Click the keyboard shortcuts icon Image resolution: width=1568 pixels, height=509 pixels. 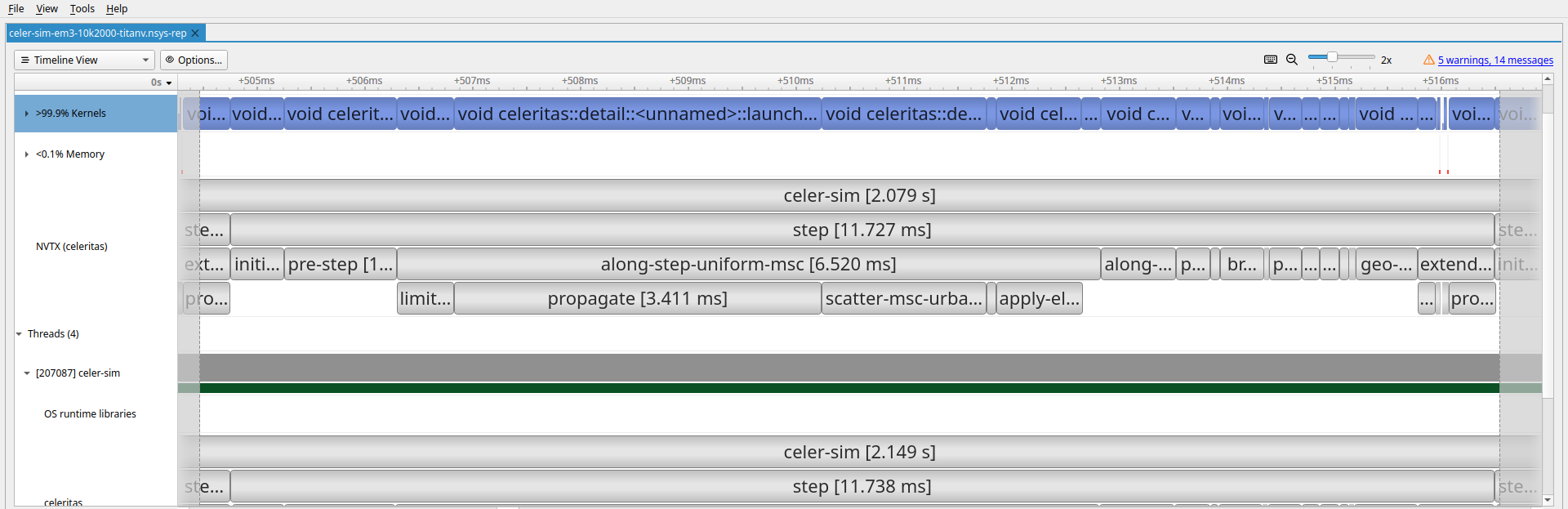1270,60
